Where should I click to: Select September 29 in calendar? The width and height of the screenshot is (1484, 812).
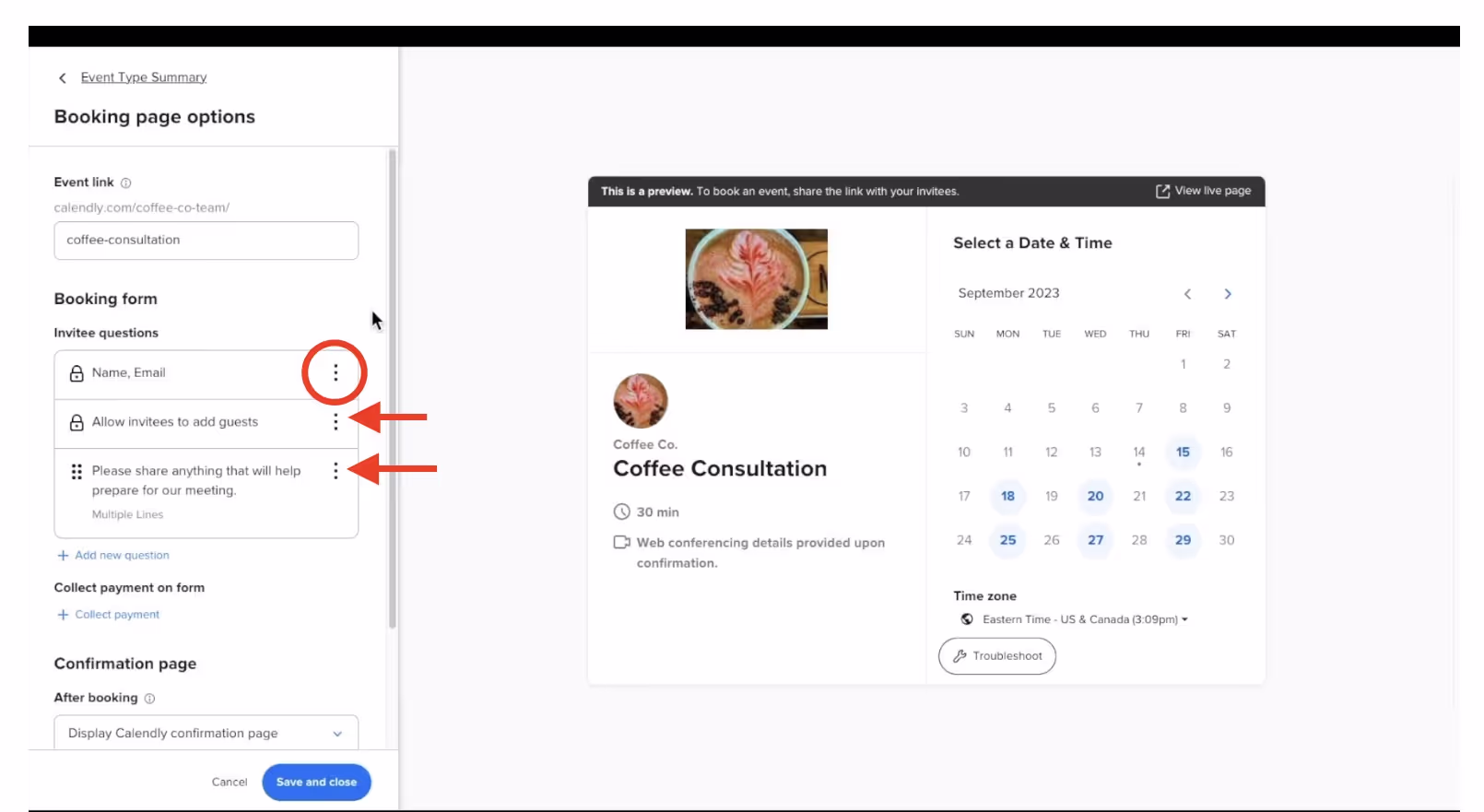pyautogui.click(x=1183, y=540)
